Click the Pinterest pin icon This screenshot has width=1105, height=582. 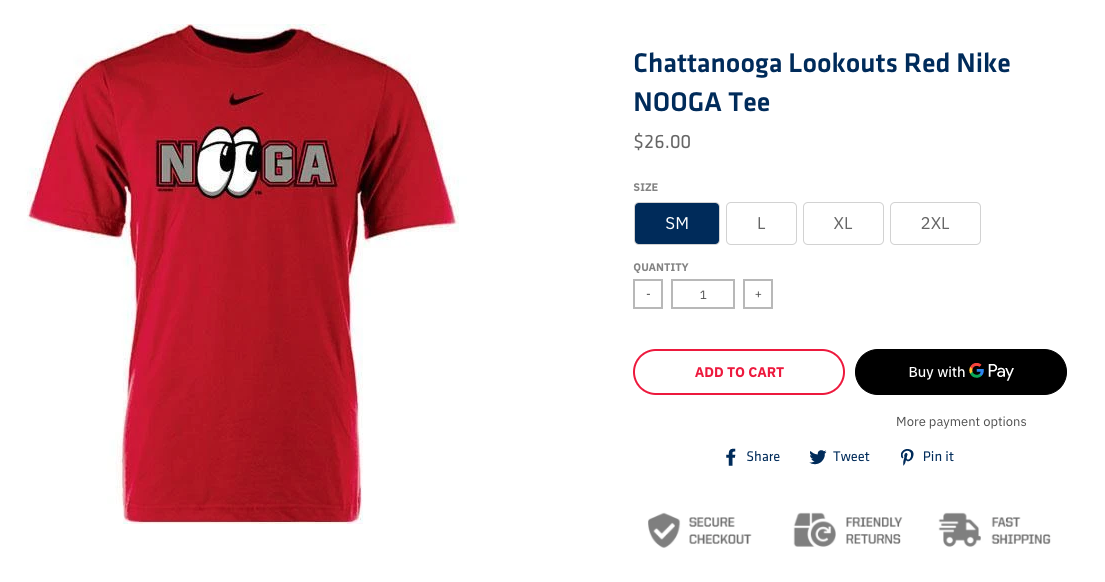[906, 457]
